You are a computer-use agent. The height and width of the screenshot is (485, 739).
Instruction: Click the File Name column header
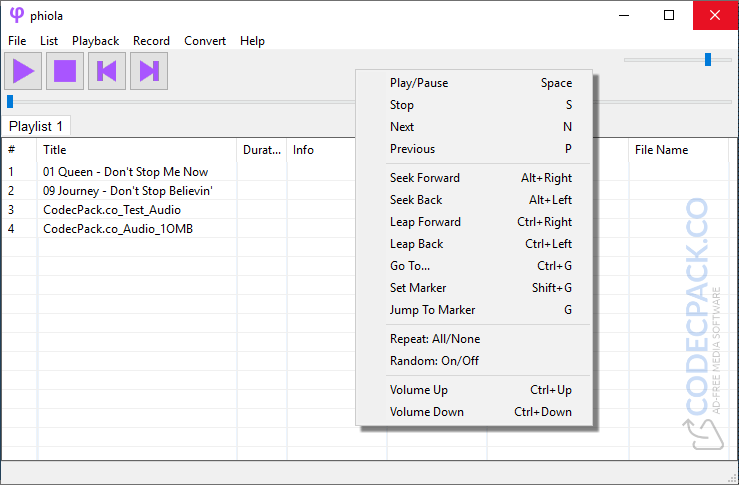pos(679,150)
